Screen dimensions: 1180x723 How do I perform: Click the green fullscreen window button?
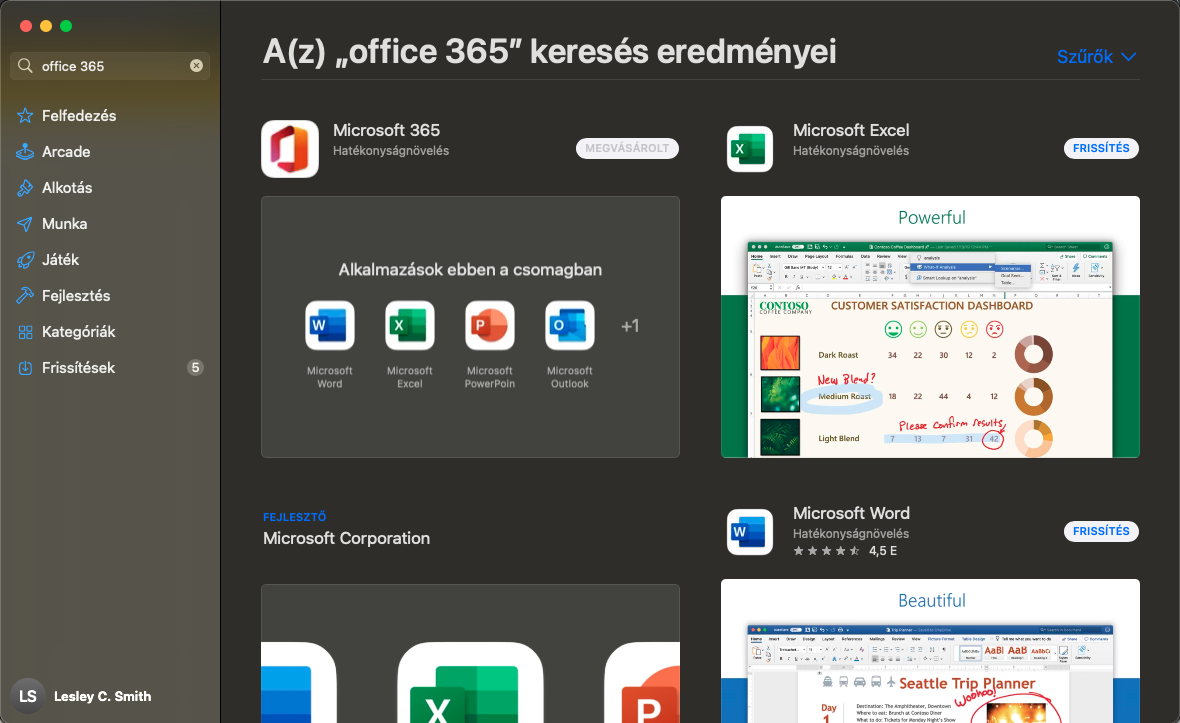pyautogui.click(x=66, y=26)
